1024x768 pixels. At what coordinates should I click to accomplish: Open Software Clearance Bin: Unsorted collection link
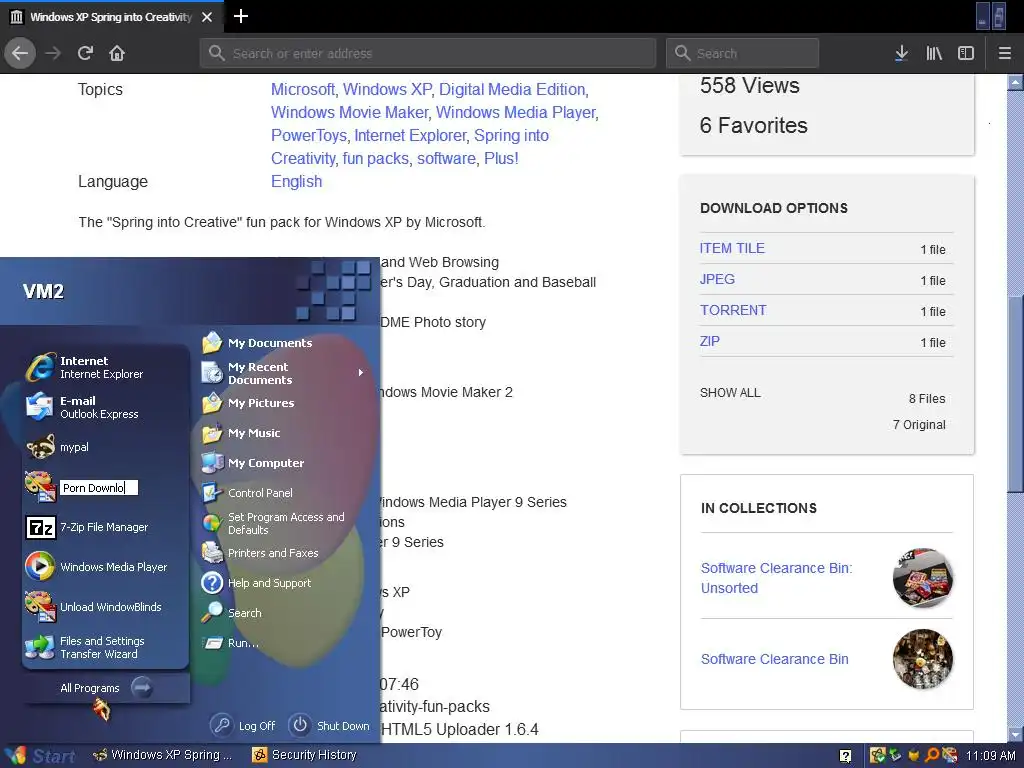coord(776,578)
